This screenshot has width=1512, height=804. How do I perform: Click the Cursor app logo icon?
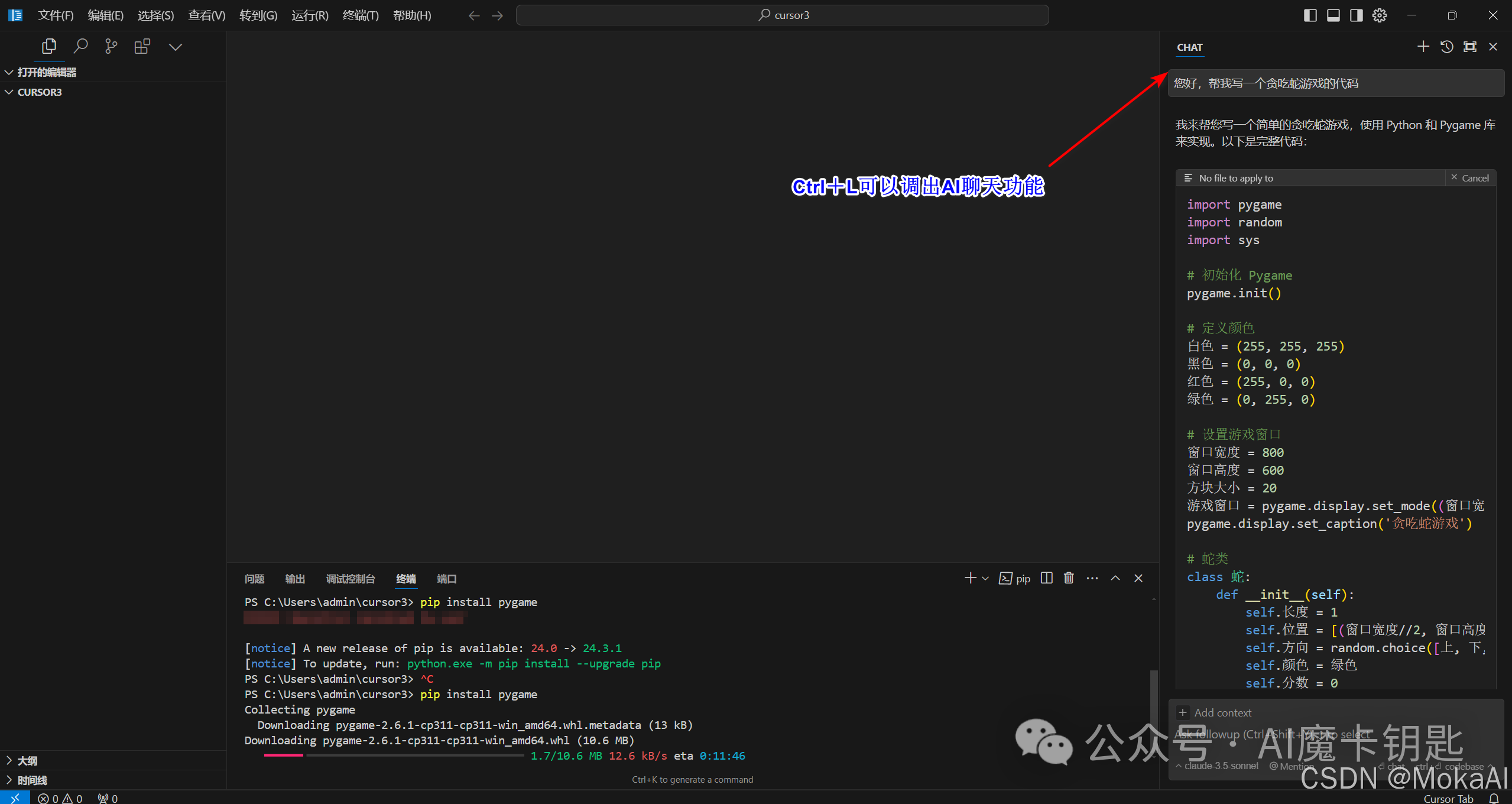pos(15,15)
